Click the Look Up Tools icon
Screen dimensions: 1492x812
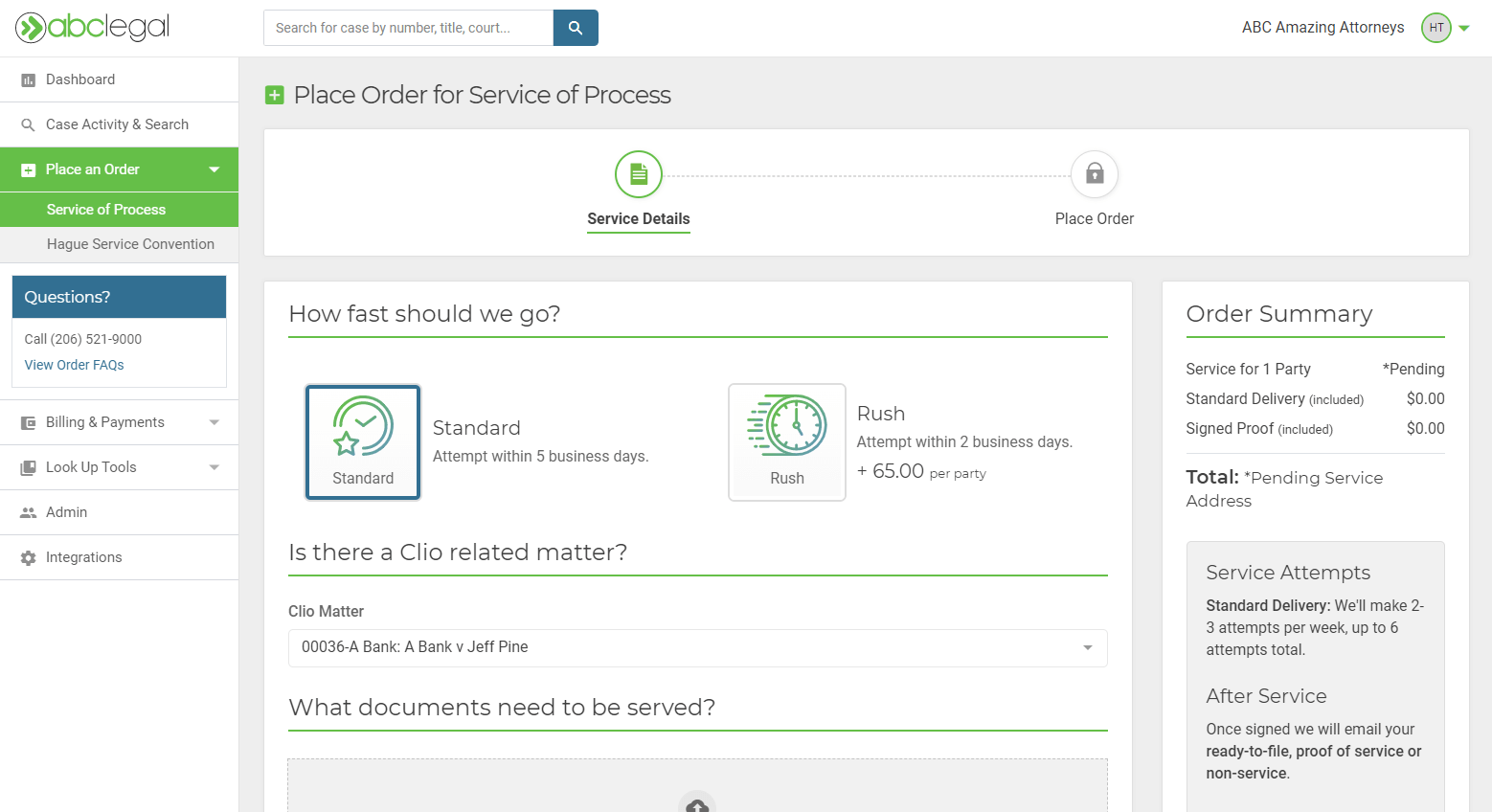[29, 467]
